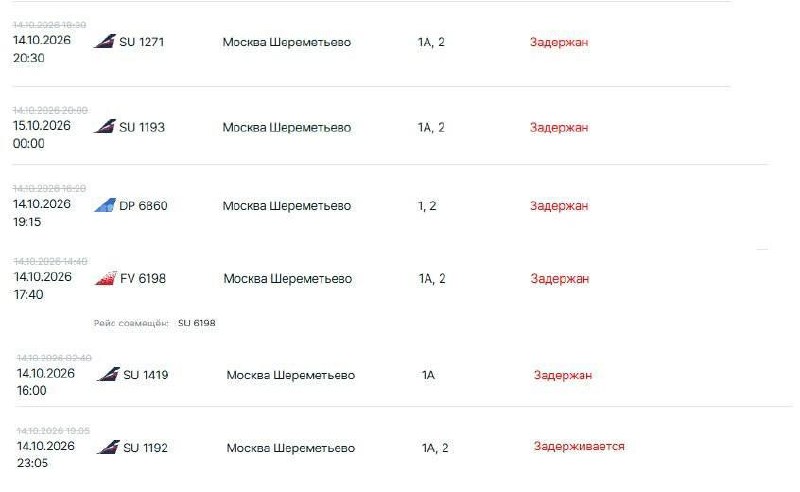This screenshot has height=492, width=800.
Task: Click the Pobeda logo beside DP 6860
Action: 105,205
